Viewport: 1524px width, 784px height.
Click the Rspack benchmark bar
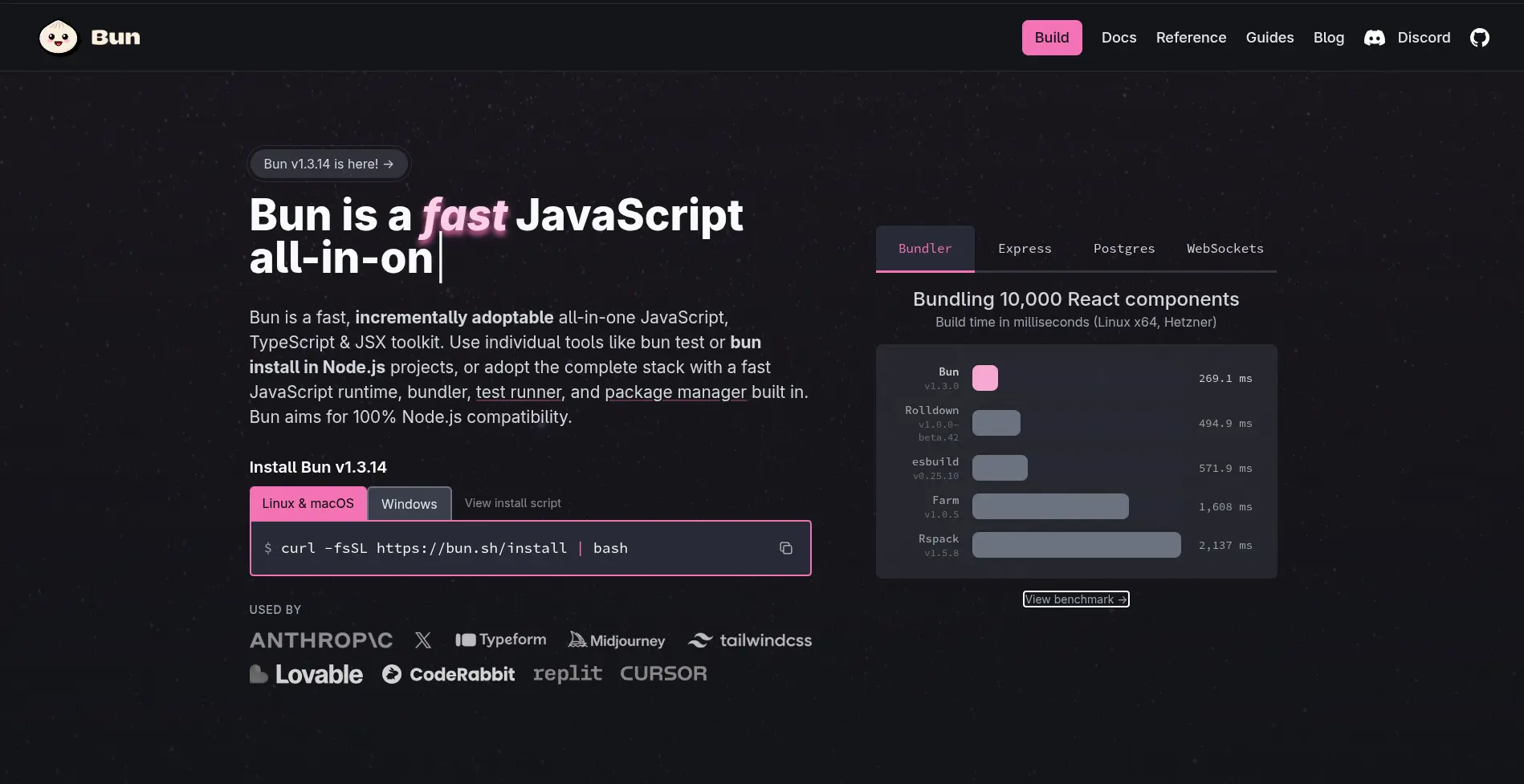pos(1077,545)
